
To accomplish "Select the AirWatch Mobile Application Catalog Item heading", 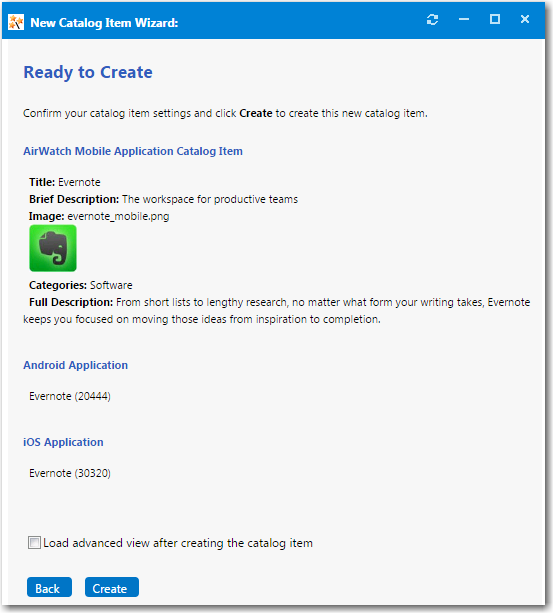I will (133, 151).
